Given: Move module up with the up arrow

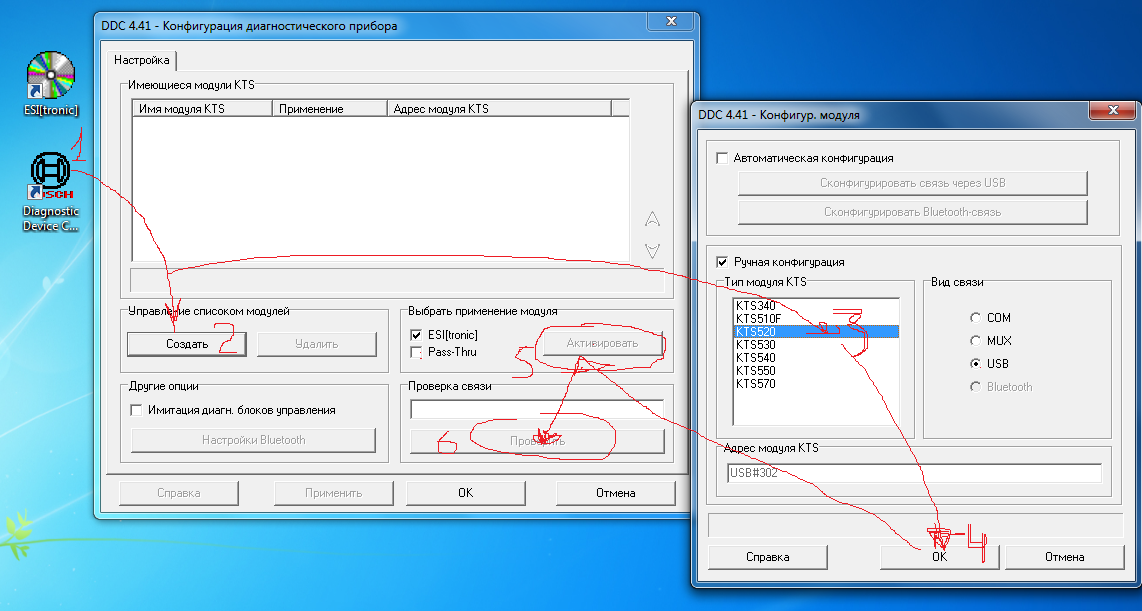Looking at the screenshot, I should click(653, 218).
